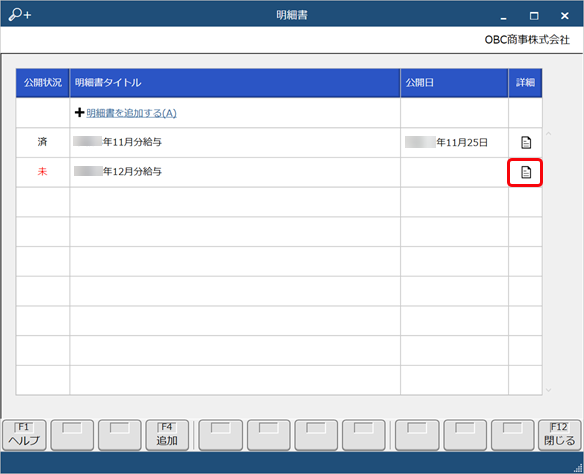This screenshot has height=474, width=584.
Task: Open help with the F1 ヘルプ button
Action: 24,435
